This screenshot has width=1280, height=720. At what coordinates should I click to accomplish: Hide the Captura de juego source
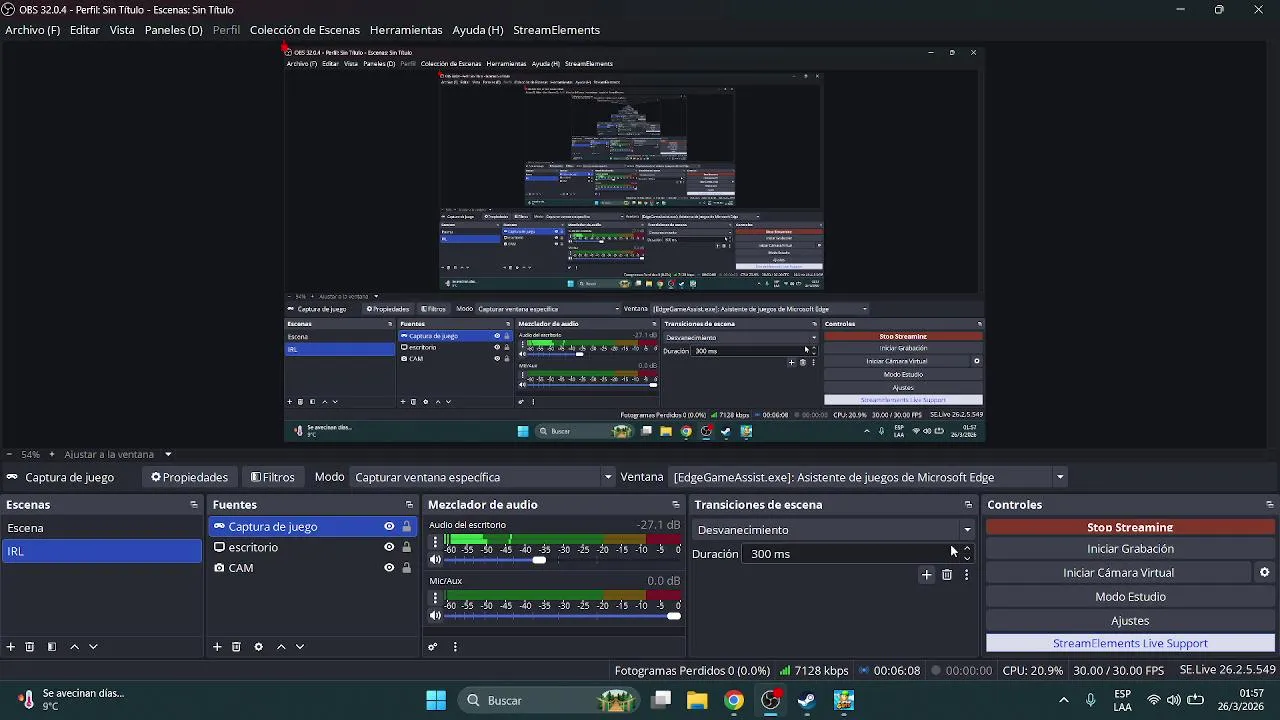click(389, 527)
